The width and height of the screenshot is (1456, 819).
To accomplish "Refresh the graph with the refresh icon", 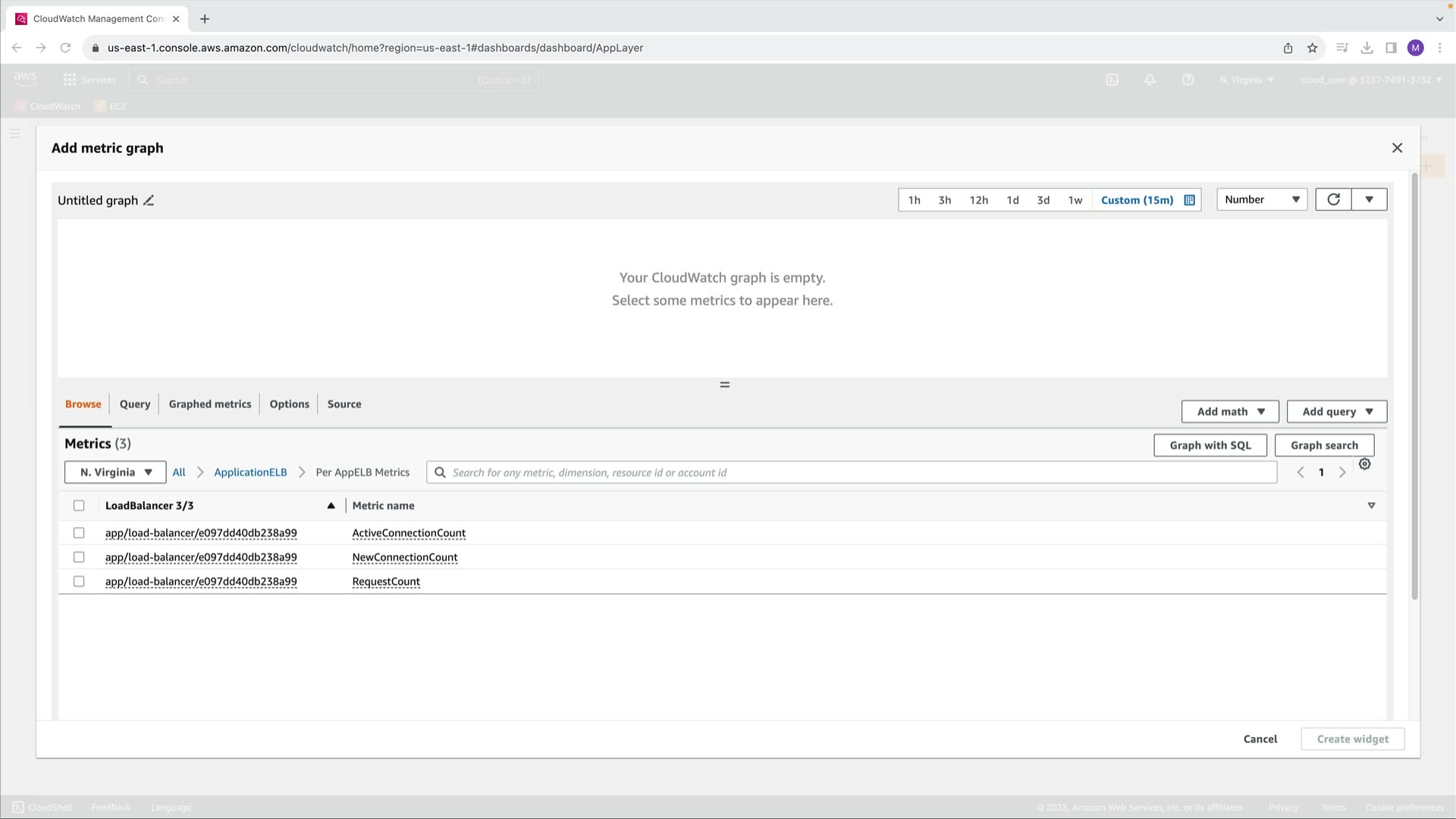I will click(1333, 199).
